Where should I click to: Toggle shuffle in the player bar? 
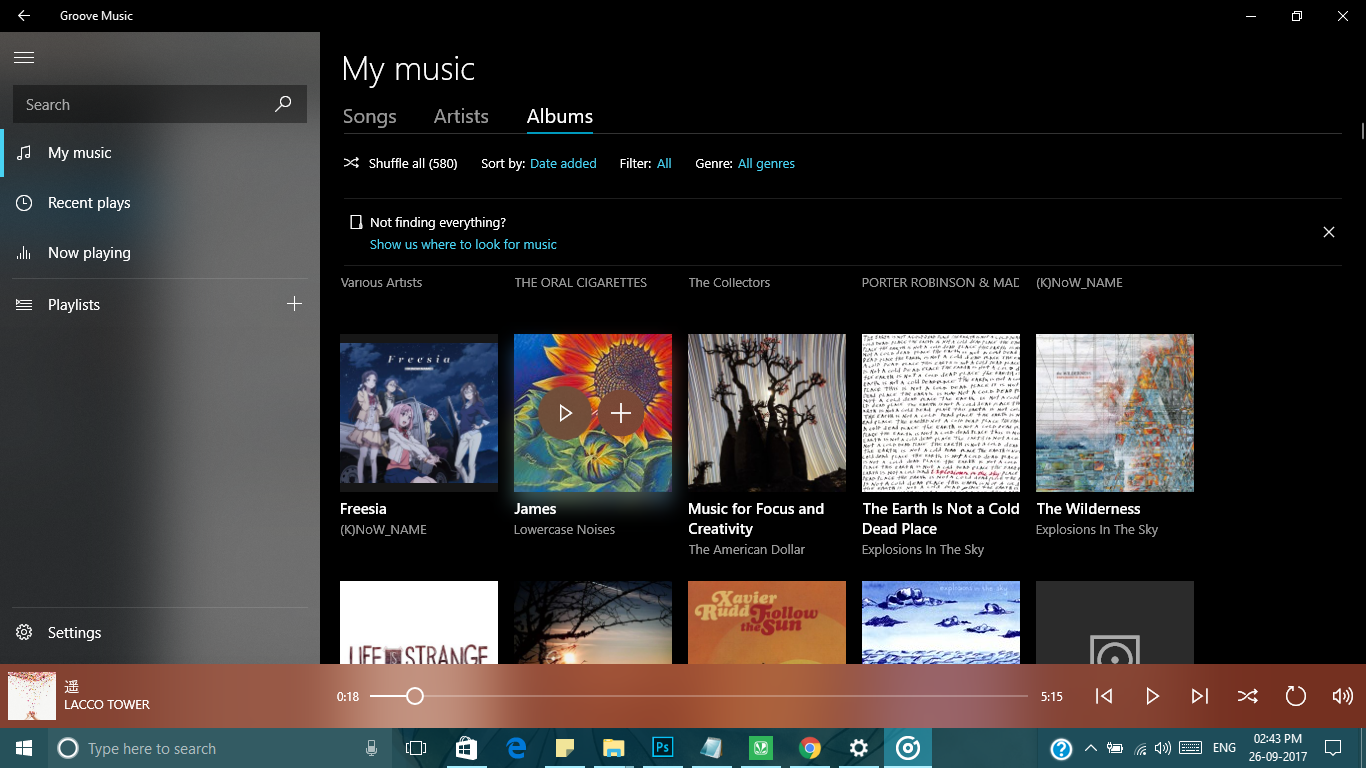point(1247,696)
